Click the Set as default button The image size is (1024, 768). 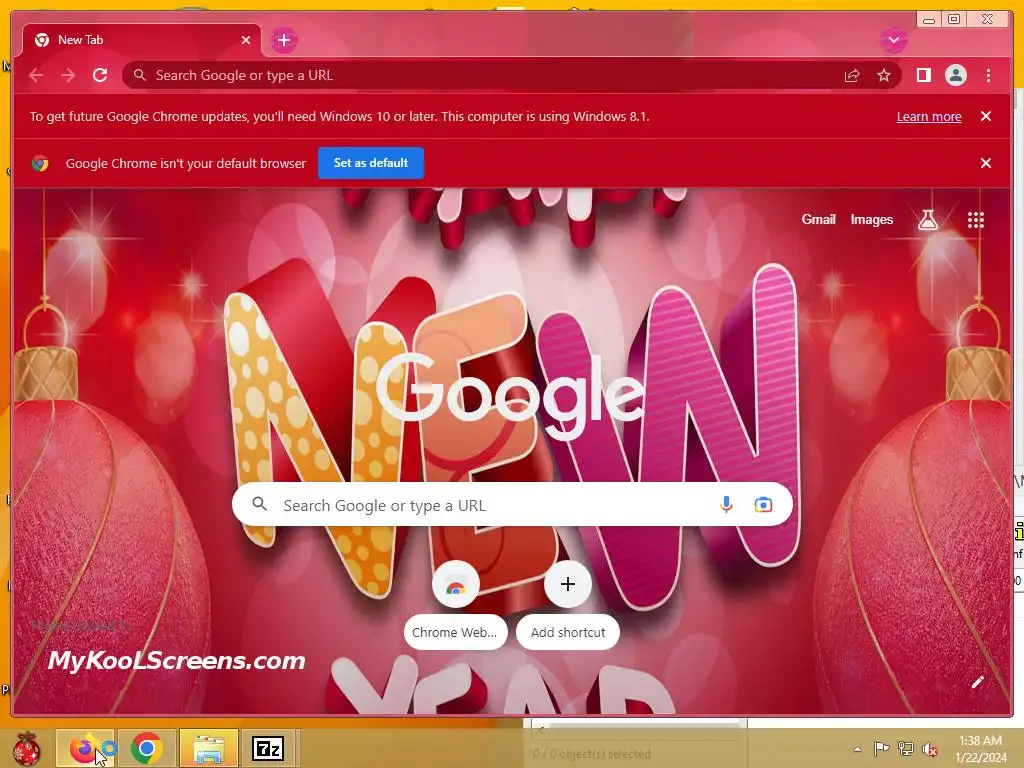tap(371, 163)
